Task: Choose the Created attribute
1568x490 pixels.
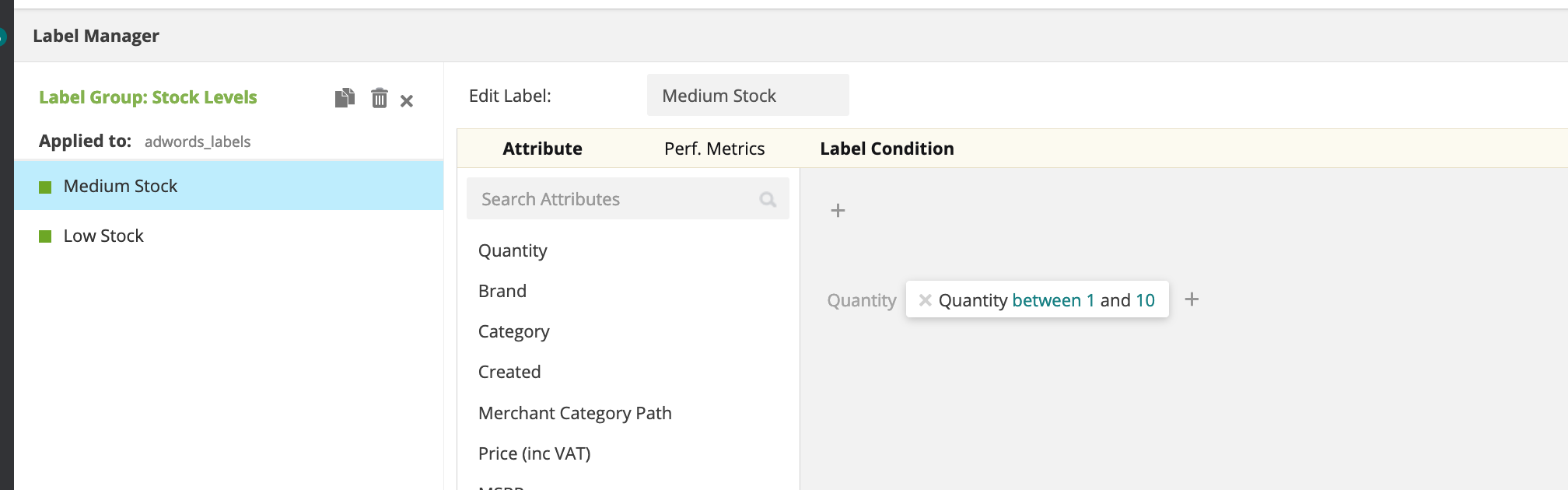Action: click(509, 372)
